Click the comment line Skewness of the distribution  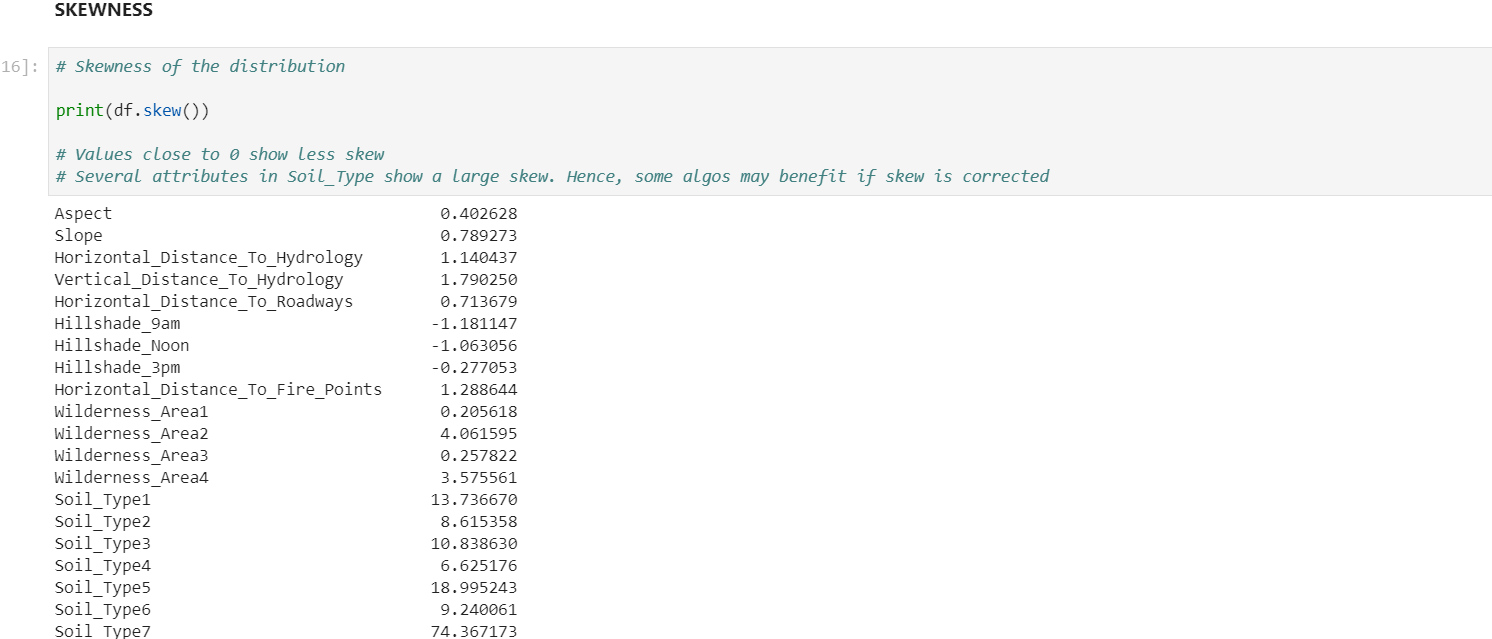[200, 66]
